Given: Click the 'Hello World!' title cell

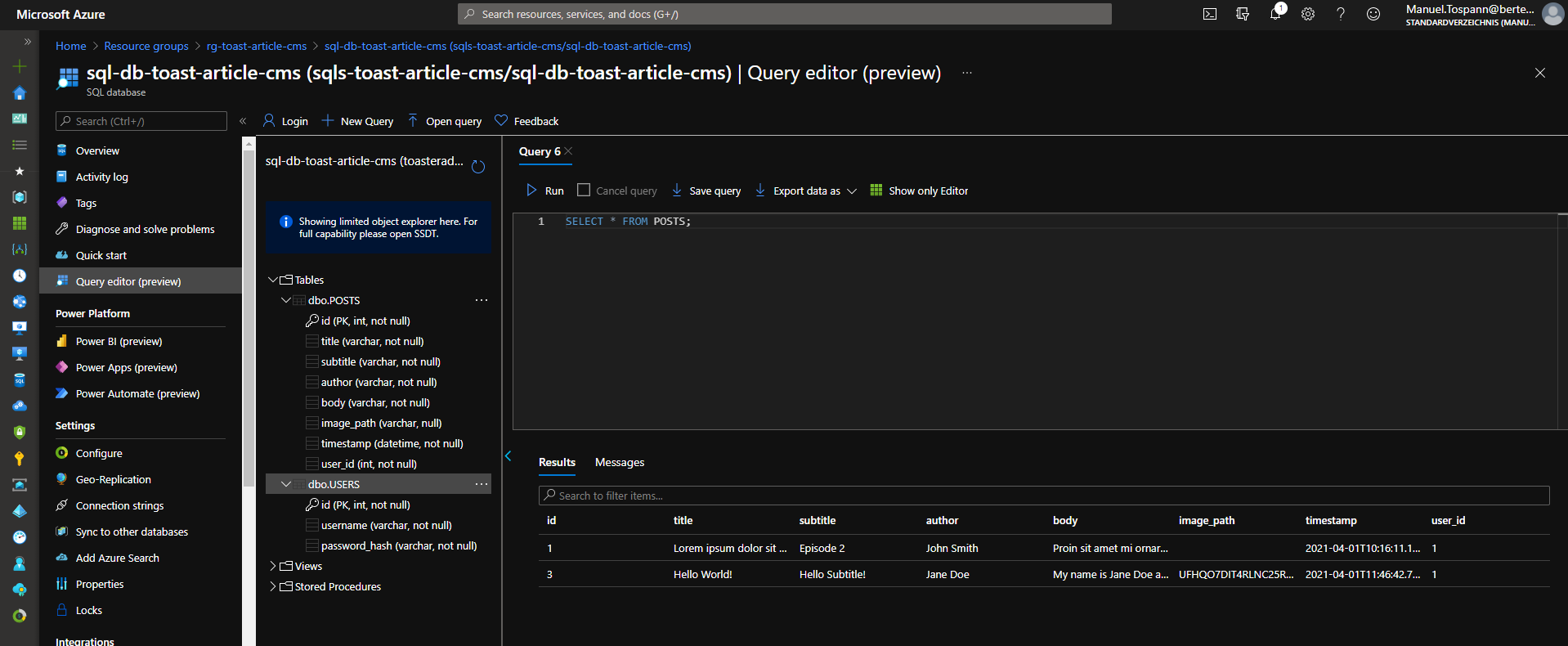Looking at the screenshot, I should tap(703, 574).
